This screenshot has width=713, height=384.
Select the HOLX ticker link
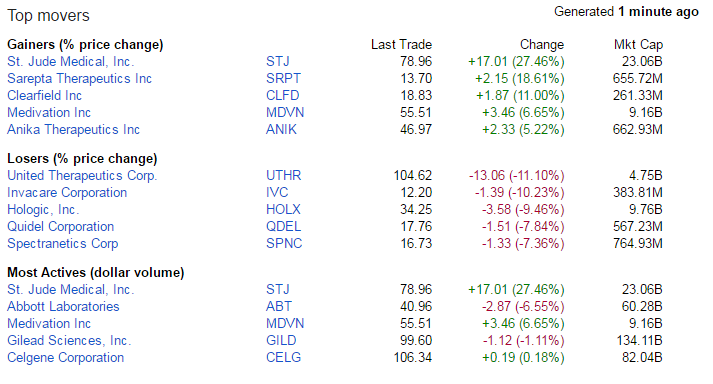click(283, 210)
